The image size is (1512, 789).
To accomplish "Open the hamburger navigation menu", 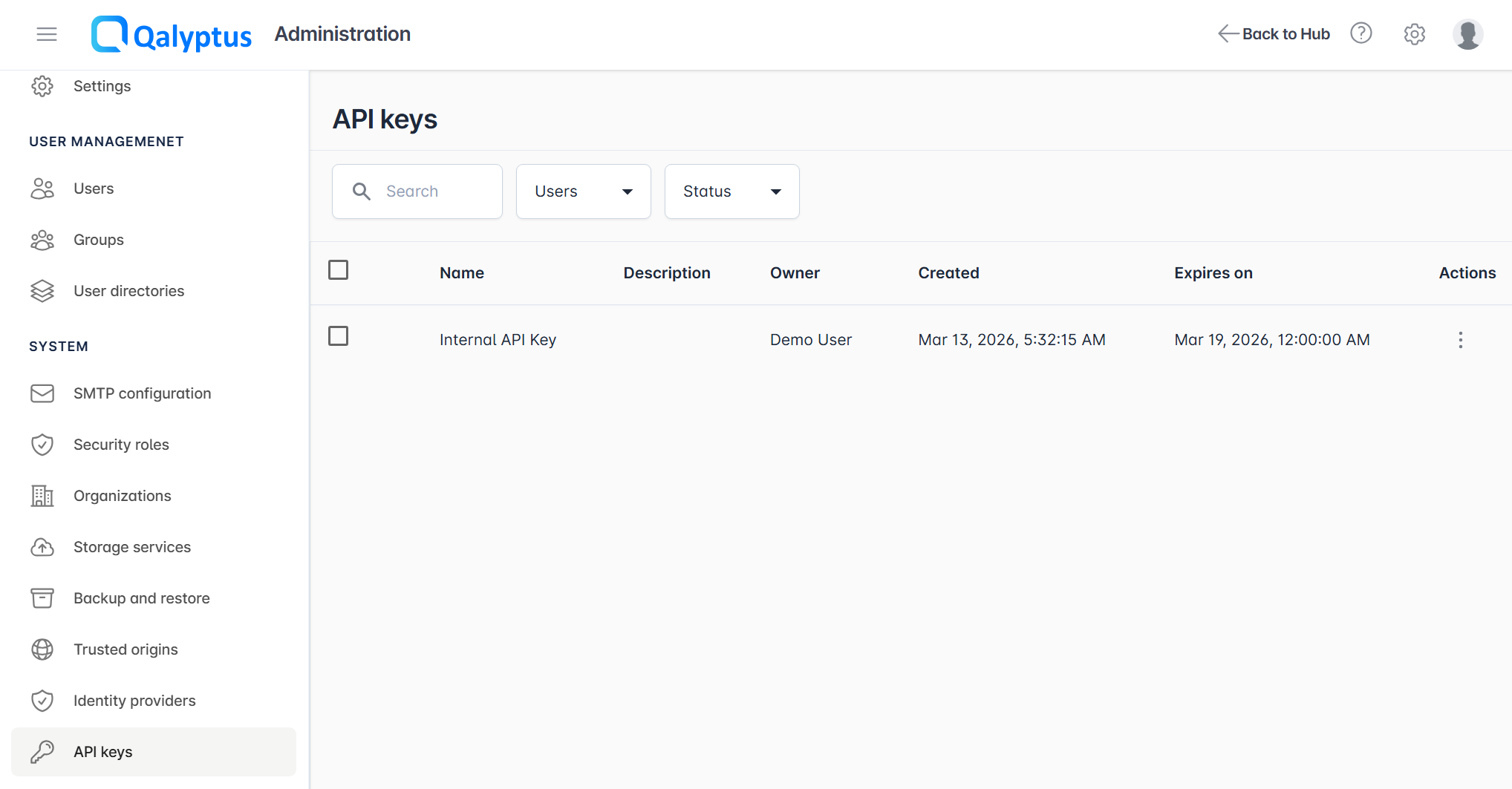I will [x=47, y=34].
